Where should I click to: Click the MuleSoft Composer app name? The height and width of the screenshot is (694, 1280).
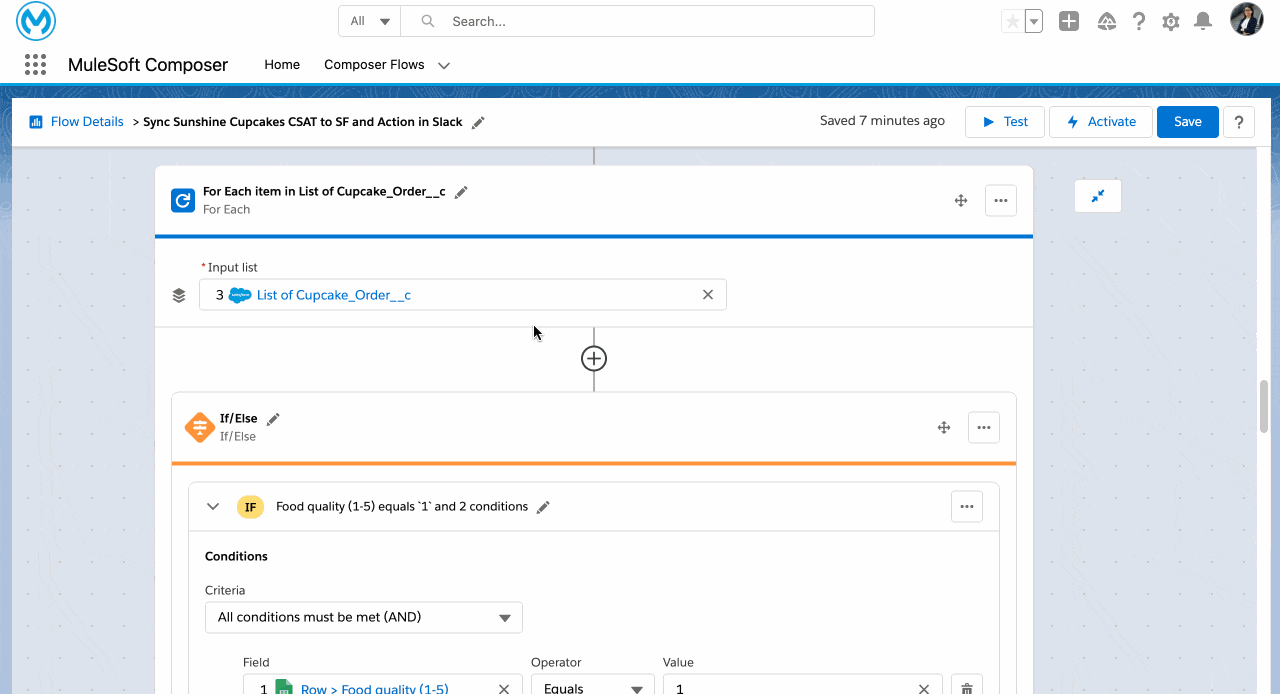click(x=148, y=65)
